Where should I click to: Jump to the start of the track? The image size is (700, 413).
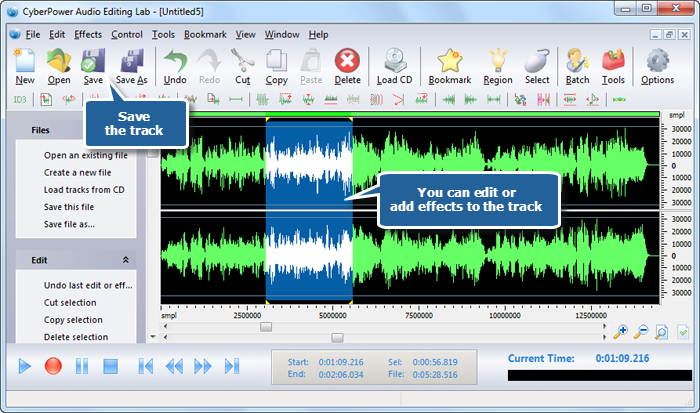(146, 367)
